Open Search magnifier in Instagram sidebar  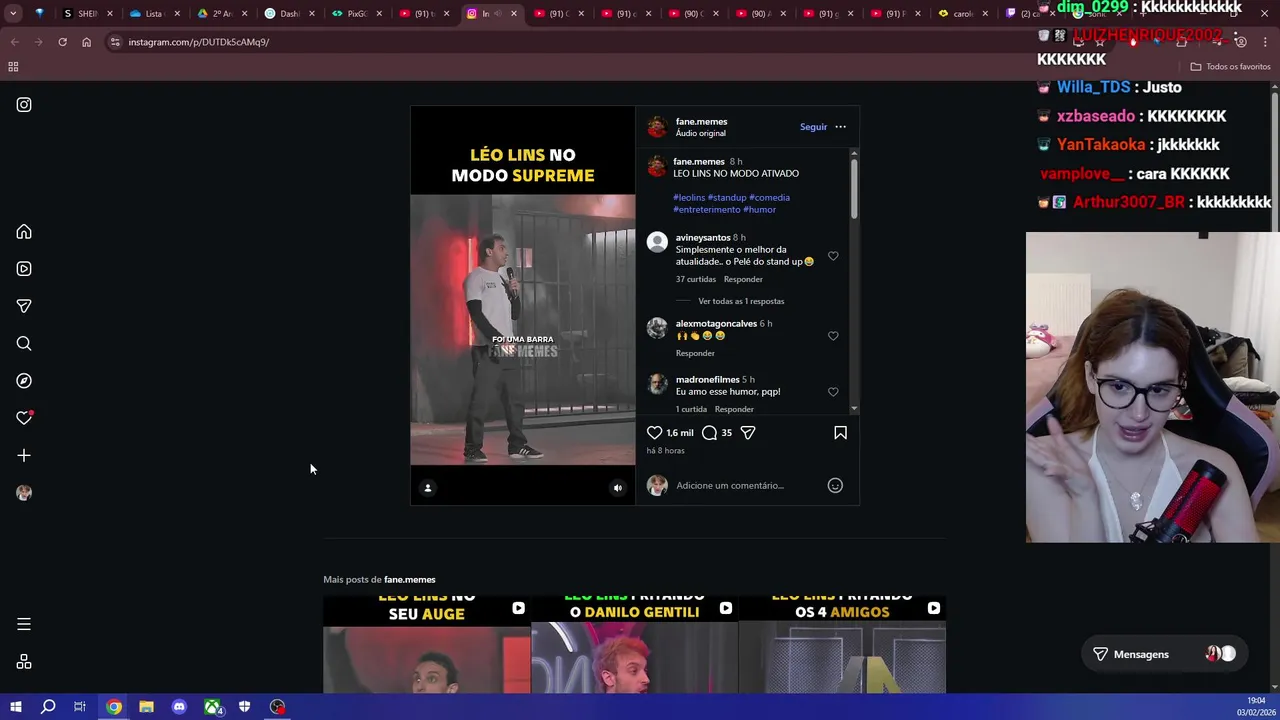(24, 344)
